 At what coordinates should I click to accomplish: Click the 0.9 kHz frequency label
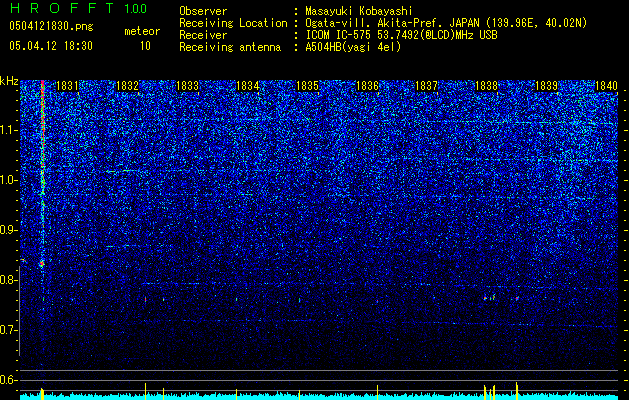9,230
